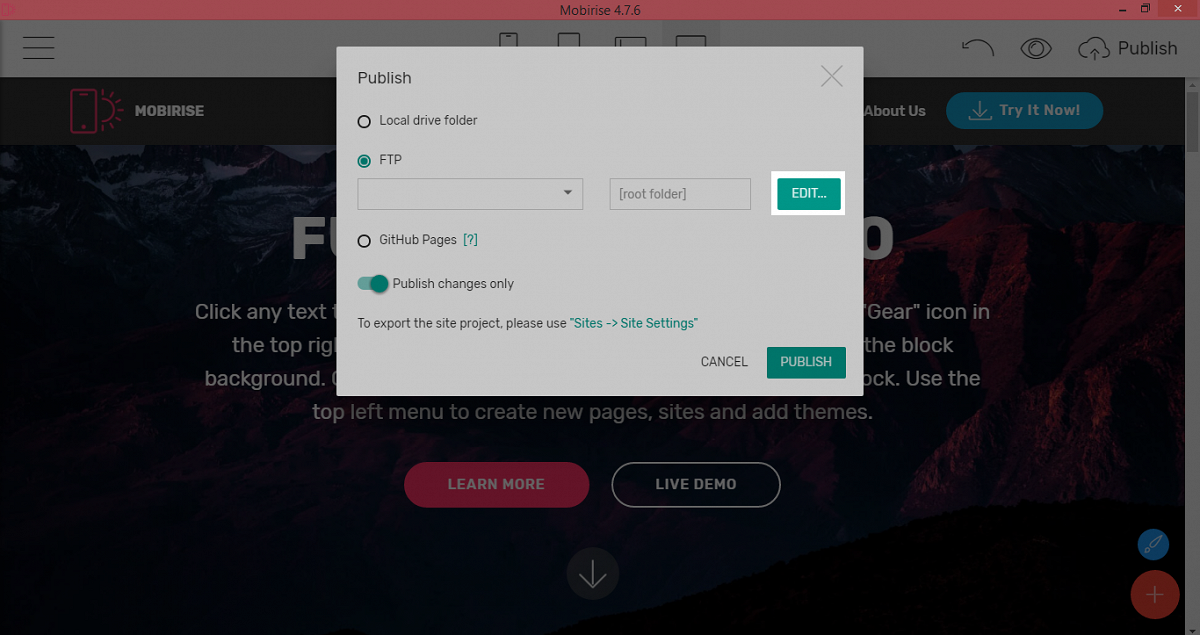1200x635 pixels.
Task: Click the green PUBLISH button
Action: tap(806, 362)
